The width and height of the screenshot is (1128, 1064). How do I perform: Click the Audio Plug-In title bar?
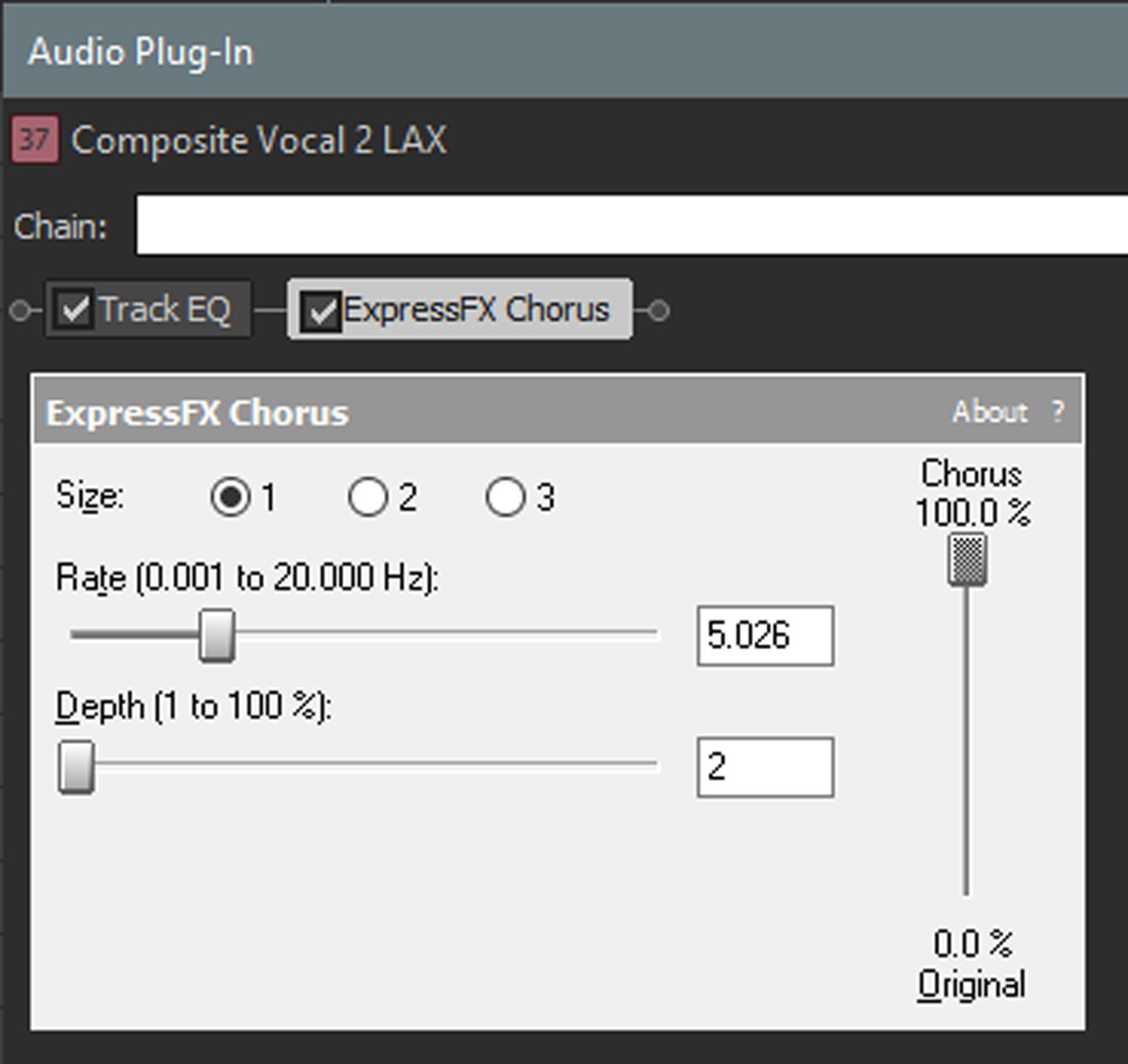[x=565, y=51]
